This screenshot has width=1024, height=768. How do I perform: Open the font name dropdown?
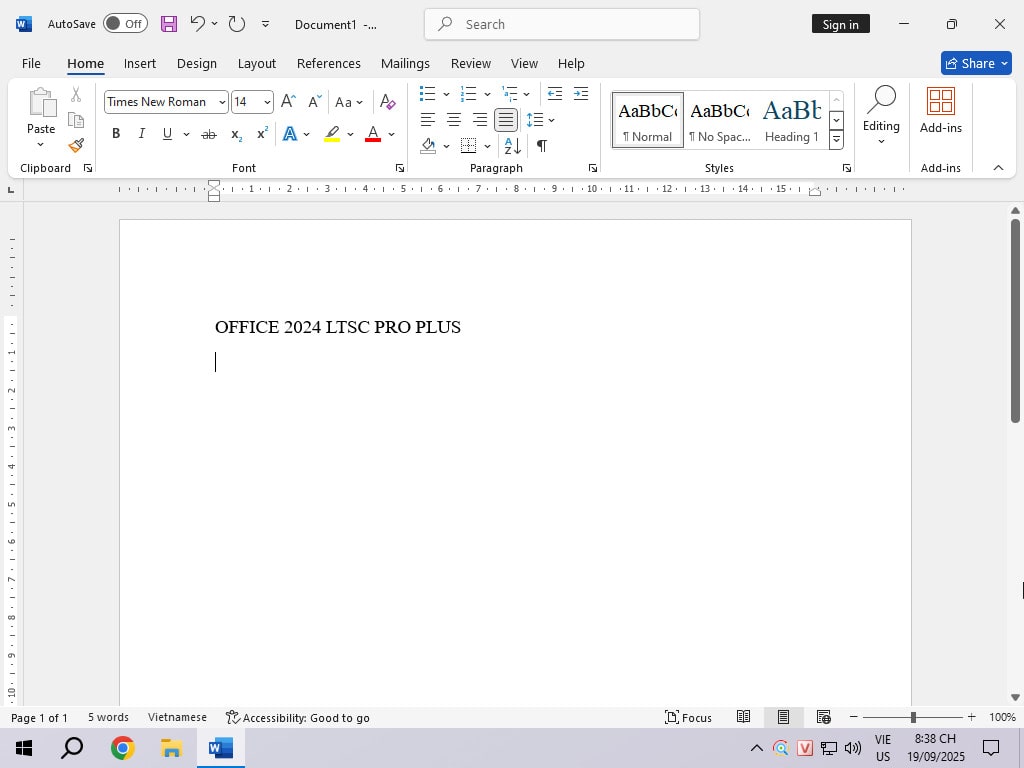(222, 103)
